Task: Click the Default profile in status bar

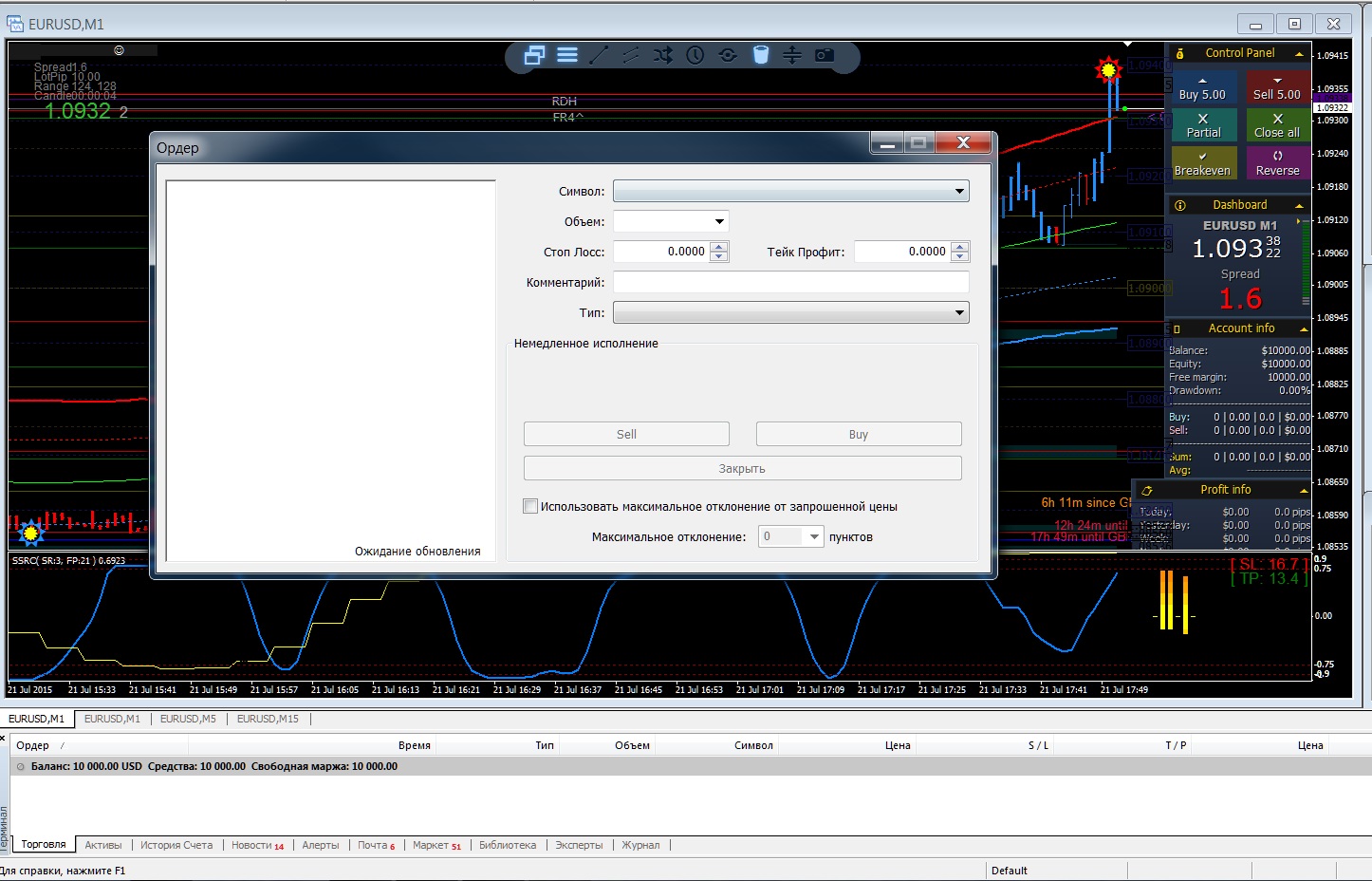Action: [x=1010, y=871]
